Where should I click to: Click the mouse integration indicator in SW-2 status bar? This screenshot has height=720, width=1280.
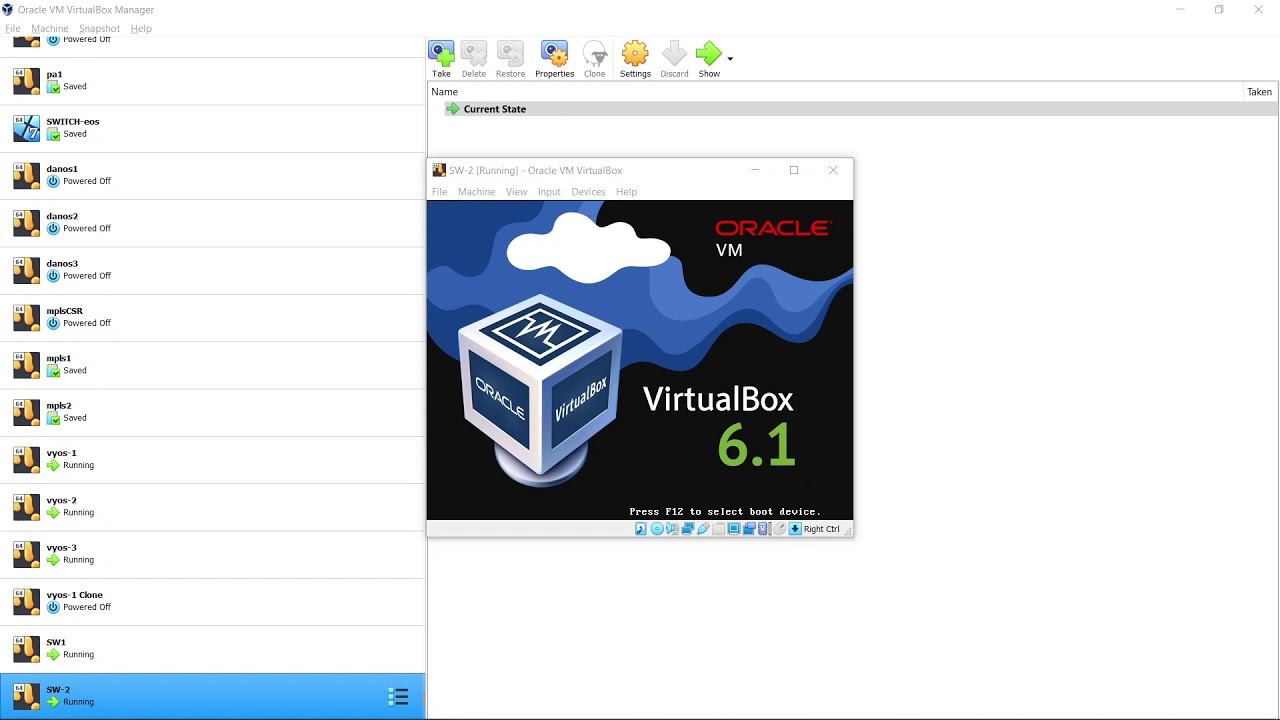point(779,529)
